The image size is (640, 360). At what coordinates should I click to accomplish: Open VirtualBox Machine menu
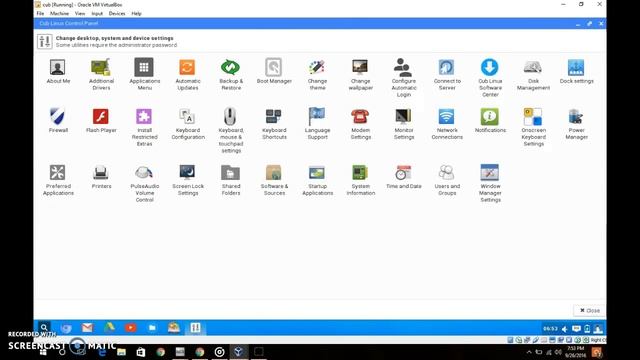(x=59, y=13)
